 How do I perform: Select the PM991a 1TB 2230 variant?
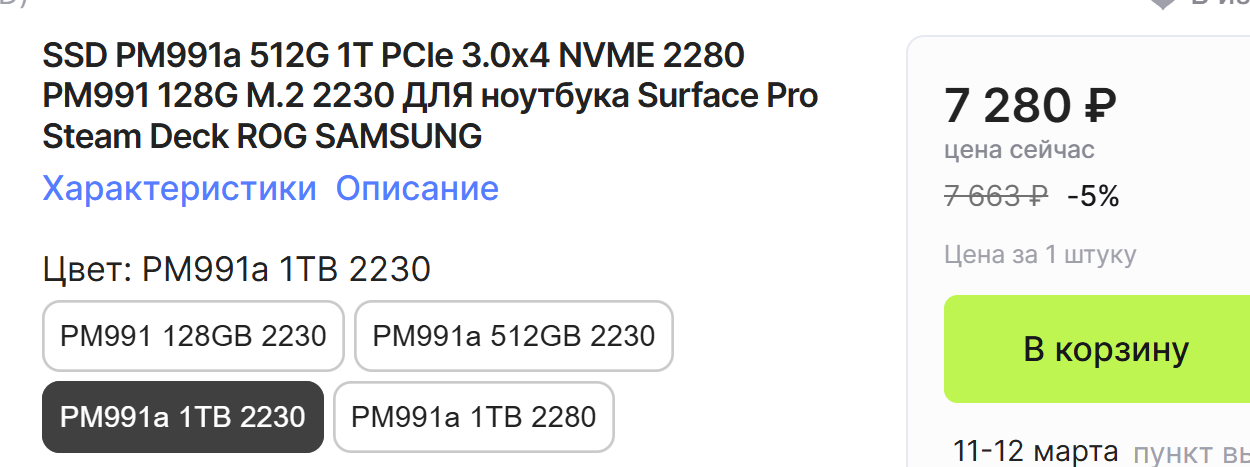pos(183,416)
